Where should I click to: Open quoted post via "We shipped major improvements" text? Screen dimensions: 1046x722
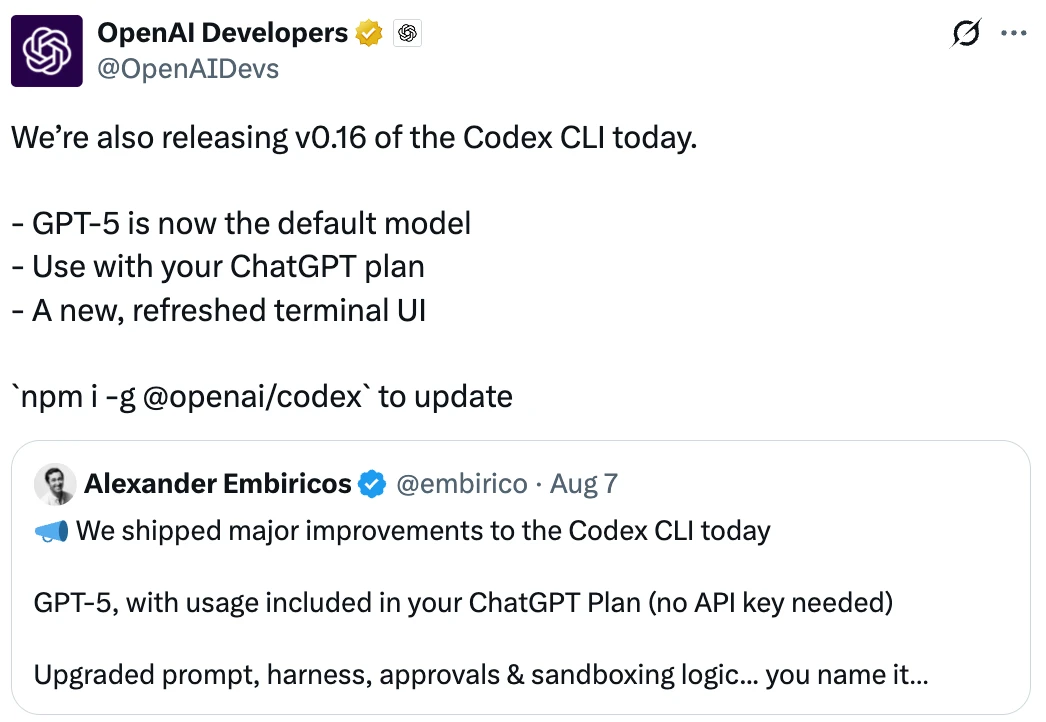point(422,530)
